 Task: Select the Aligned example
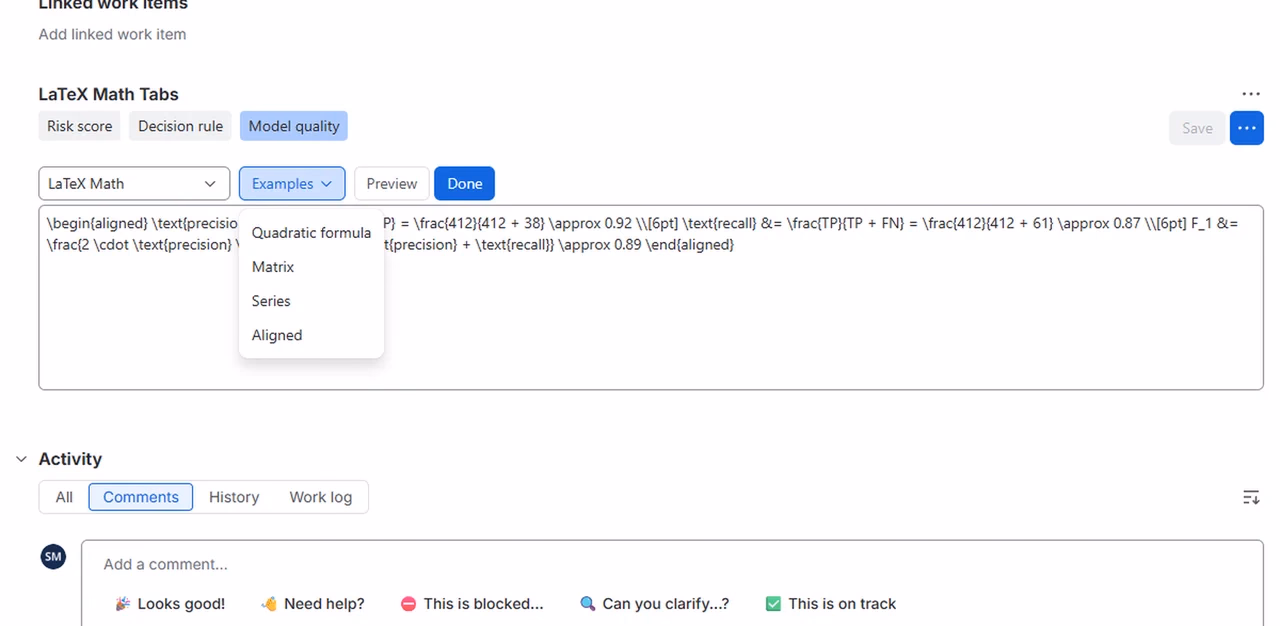click(x=311, y=335)
